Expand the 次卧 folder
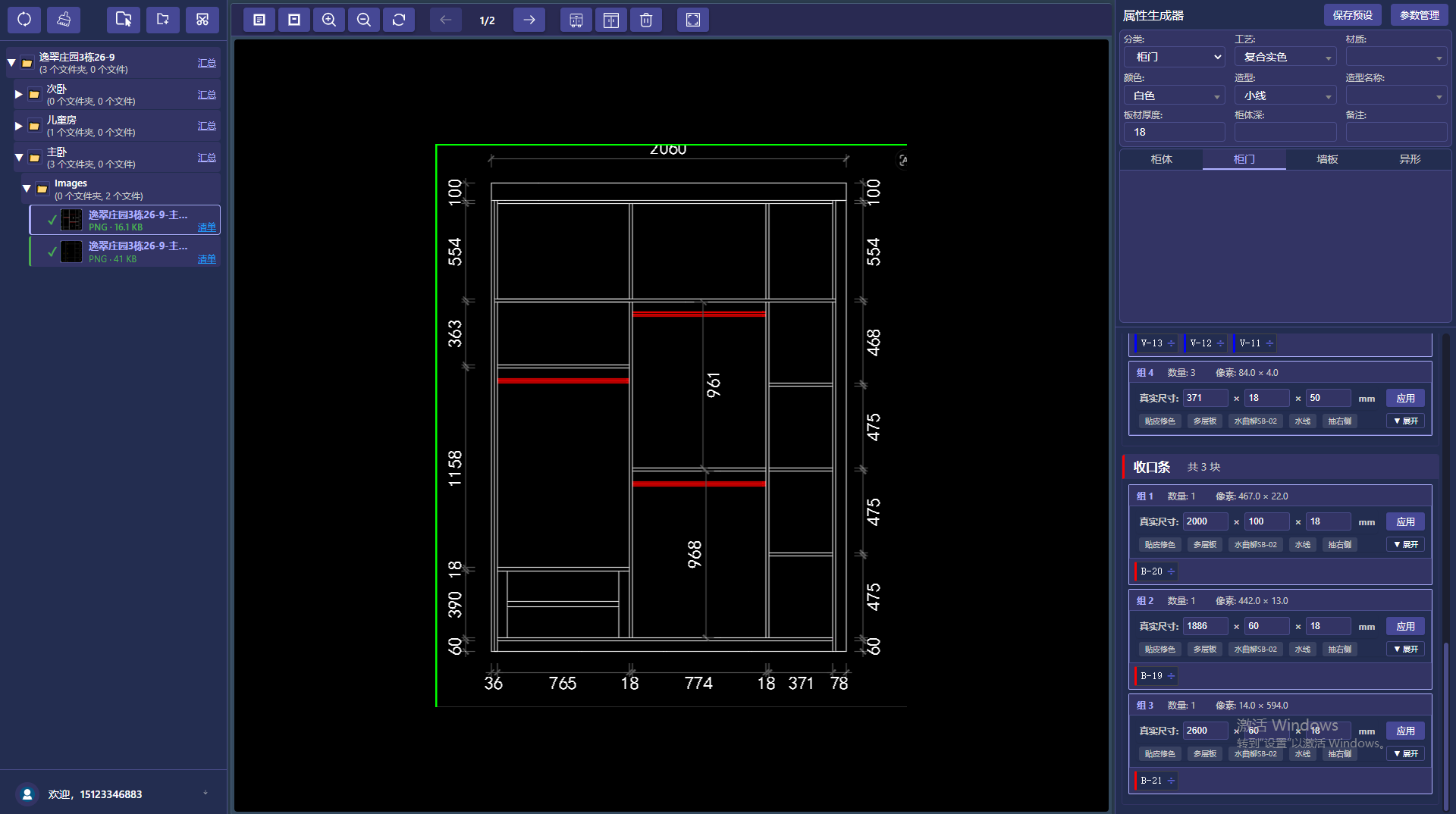 (x=18, y=94)
